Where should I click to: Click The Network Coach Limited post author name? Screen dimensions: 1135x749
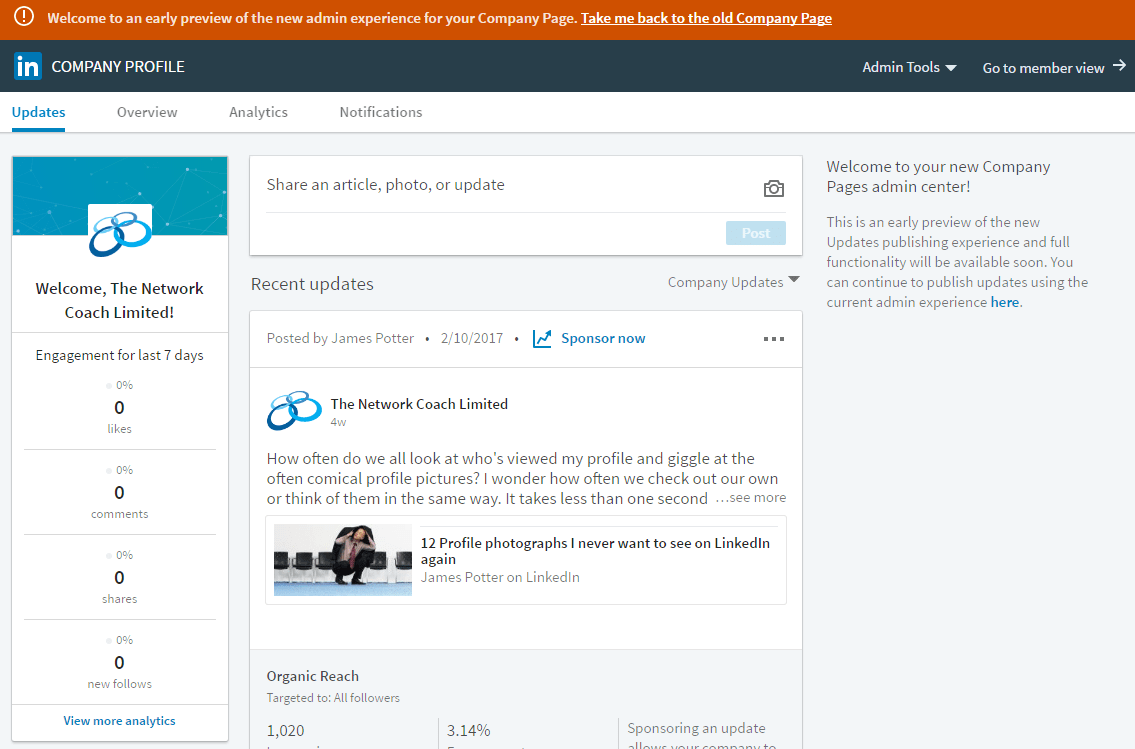pyautogui.click(x=419, y=404)
